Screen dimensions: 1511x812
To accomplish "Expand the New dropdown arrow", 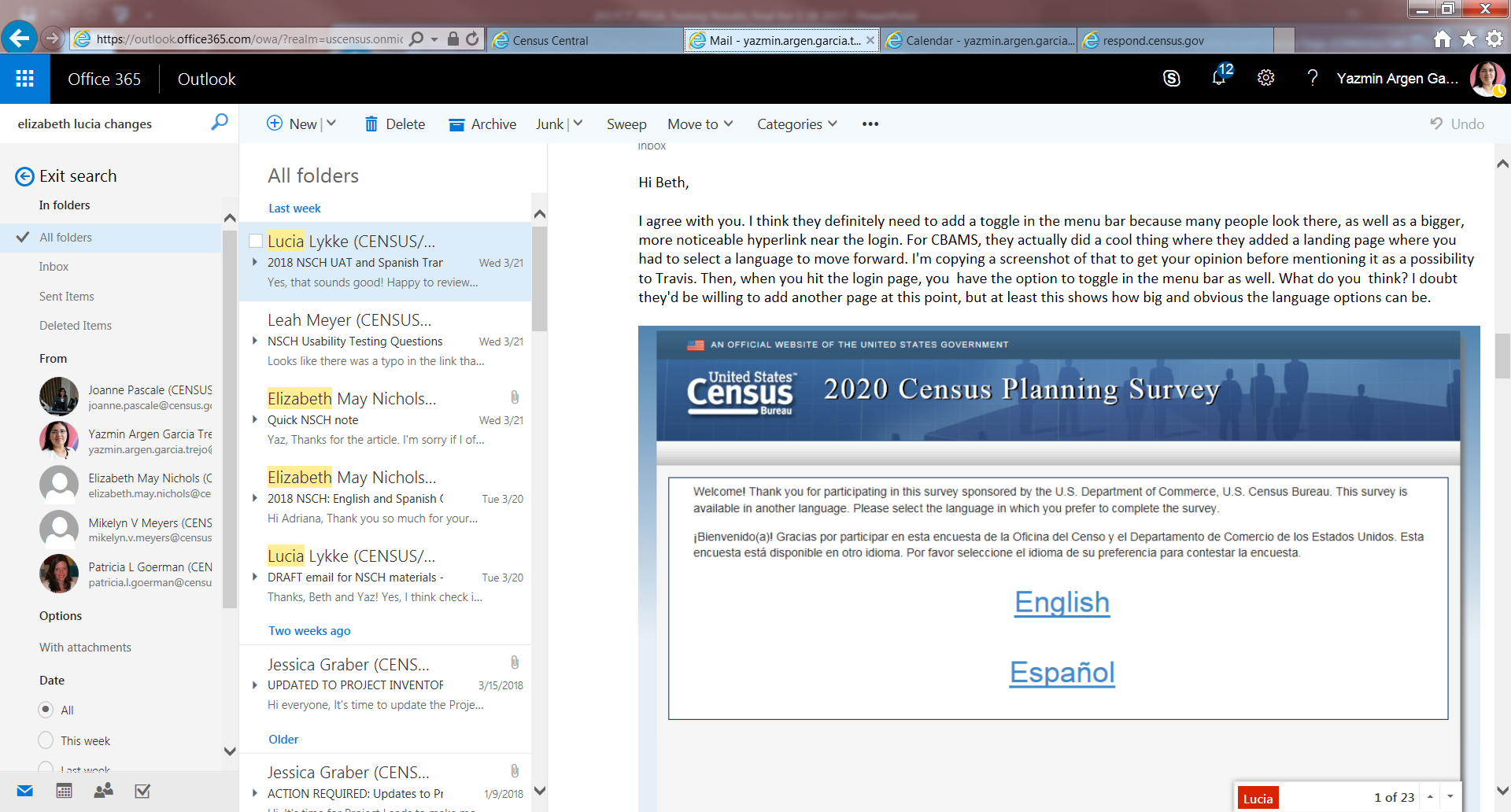I will point(331,124).
